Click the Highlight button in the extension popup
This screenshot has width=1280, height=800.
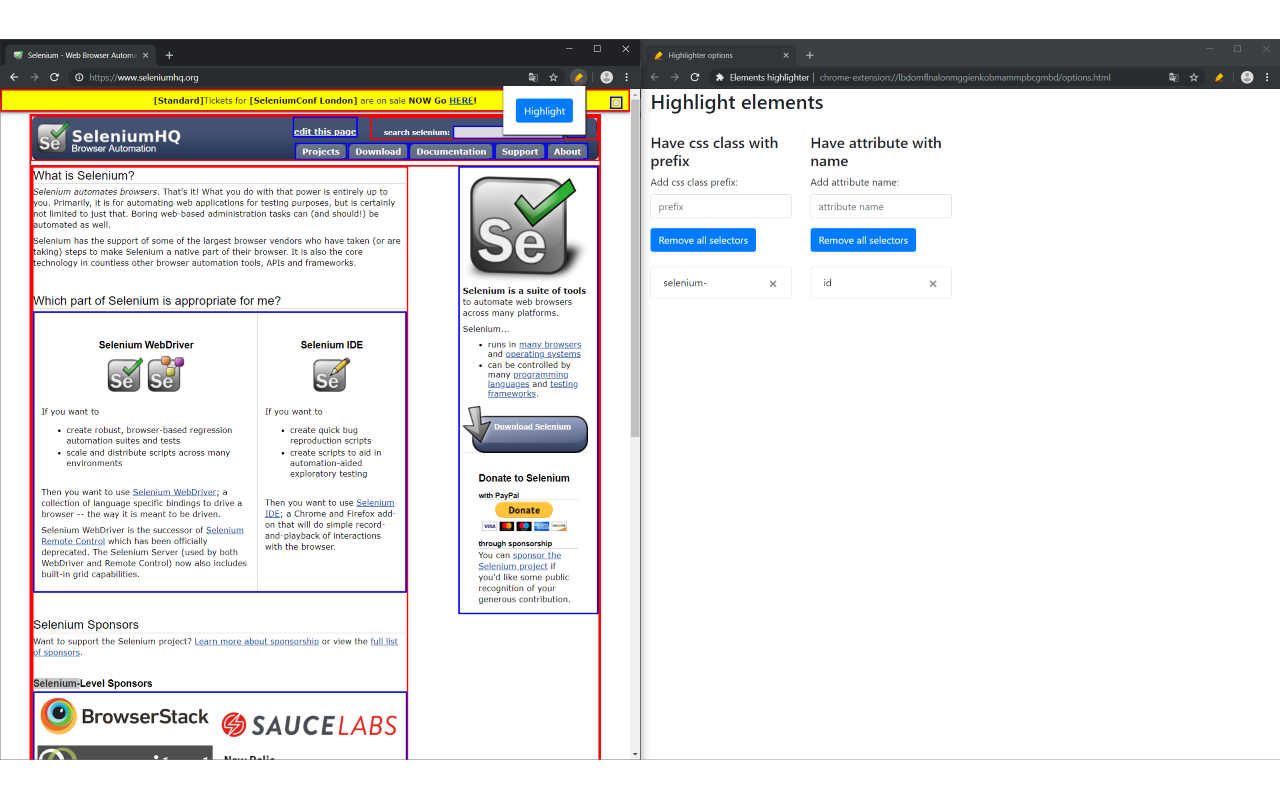(544, 111)
